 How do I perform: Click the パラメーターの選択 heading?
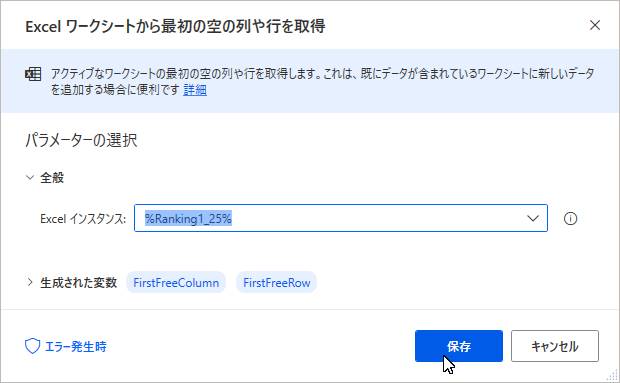point(81,140)
